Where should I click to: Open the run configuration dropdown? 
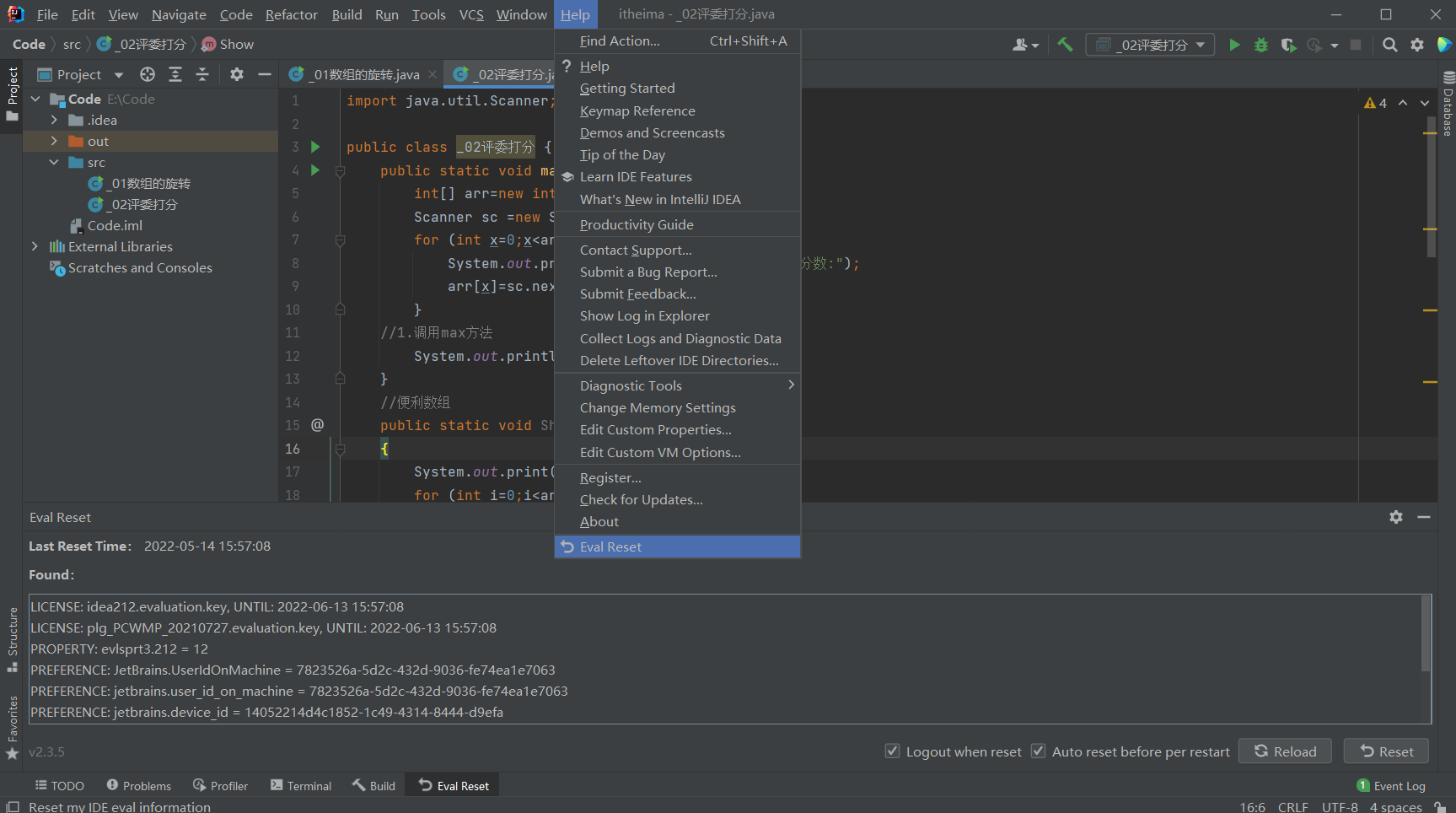click(1150, 45)
